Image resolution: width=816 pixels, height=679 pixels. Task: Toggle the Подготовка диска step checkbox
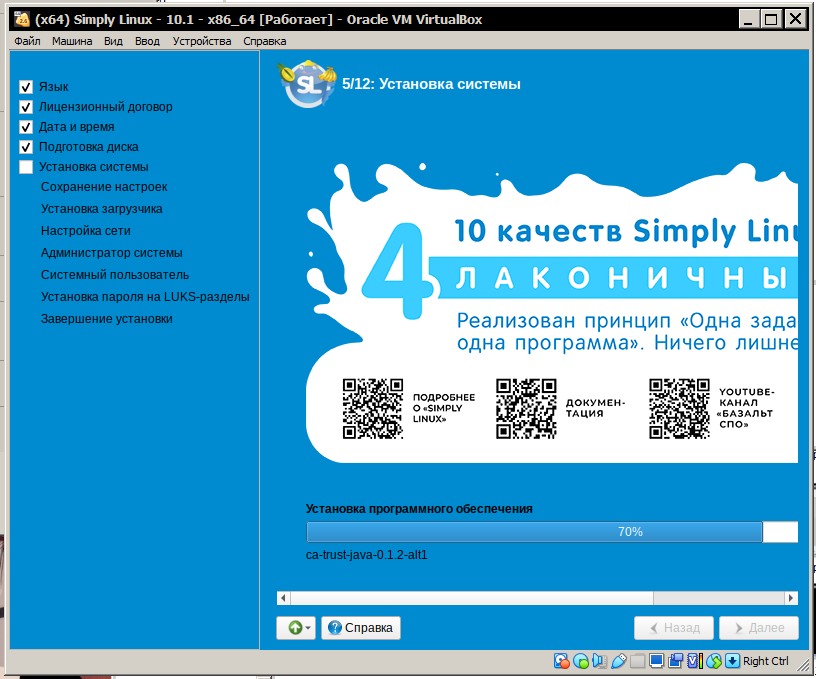(x=26, y=147)
